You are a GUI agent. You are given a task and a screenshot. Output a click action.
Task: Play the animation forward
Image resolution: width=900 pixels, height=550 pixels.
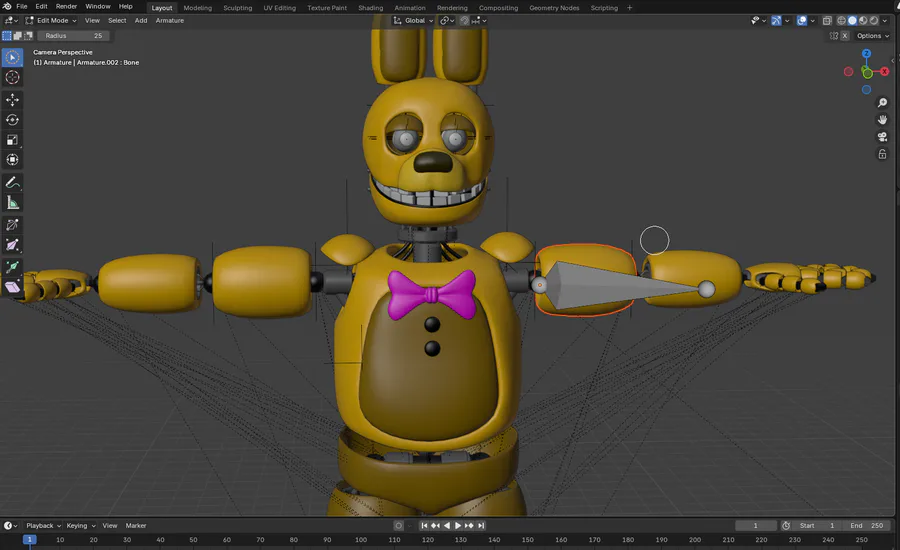(458, 525)
